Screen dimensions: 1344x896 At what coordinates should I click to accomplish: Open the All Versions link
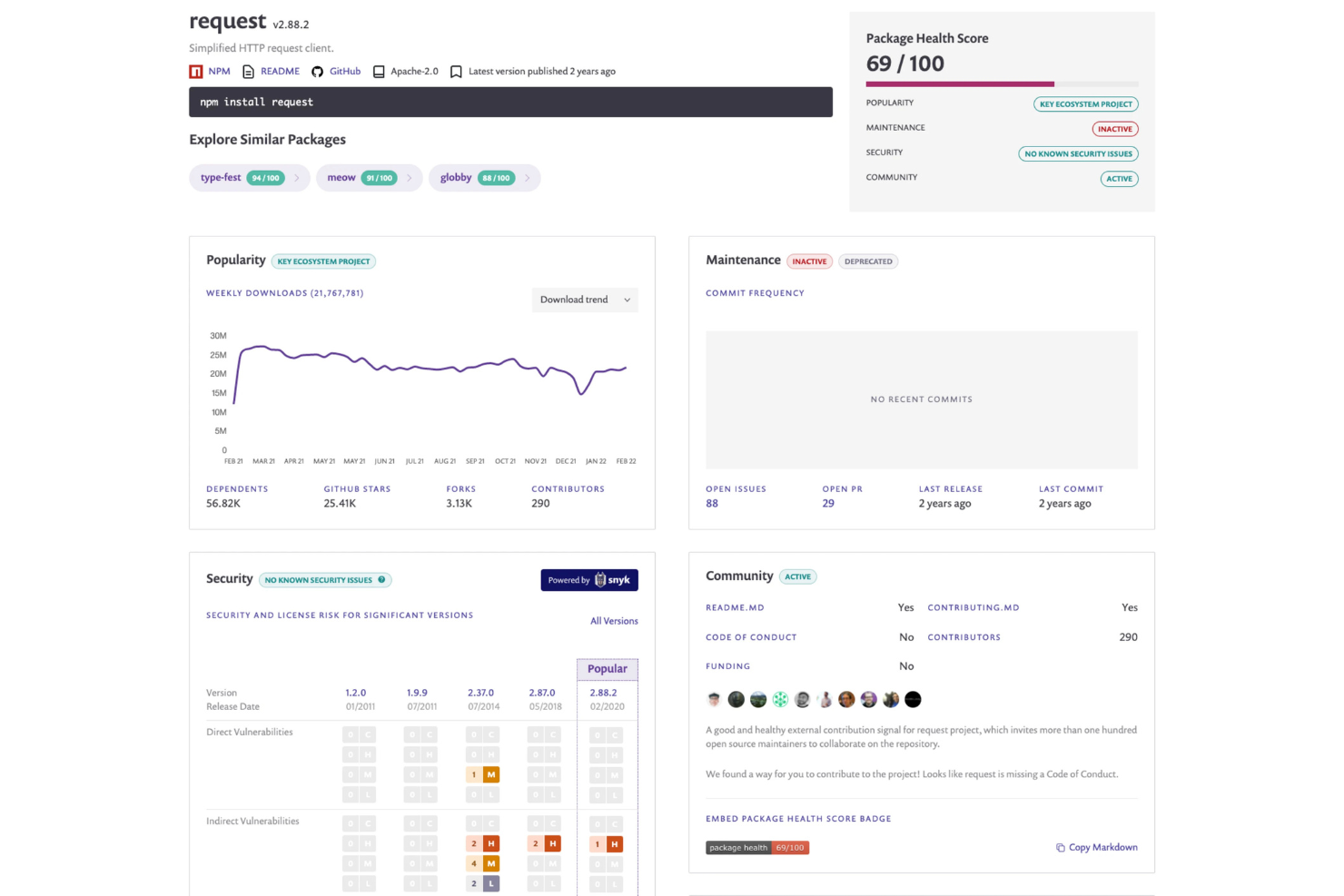[x=614, y=621]
